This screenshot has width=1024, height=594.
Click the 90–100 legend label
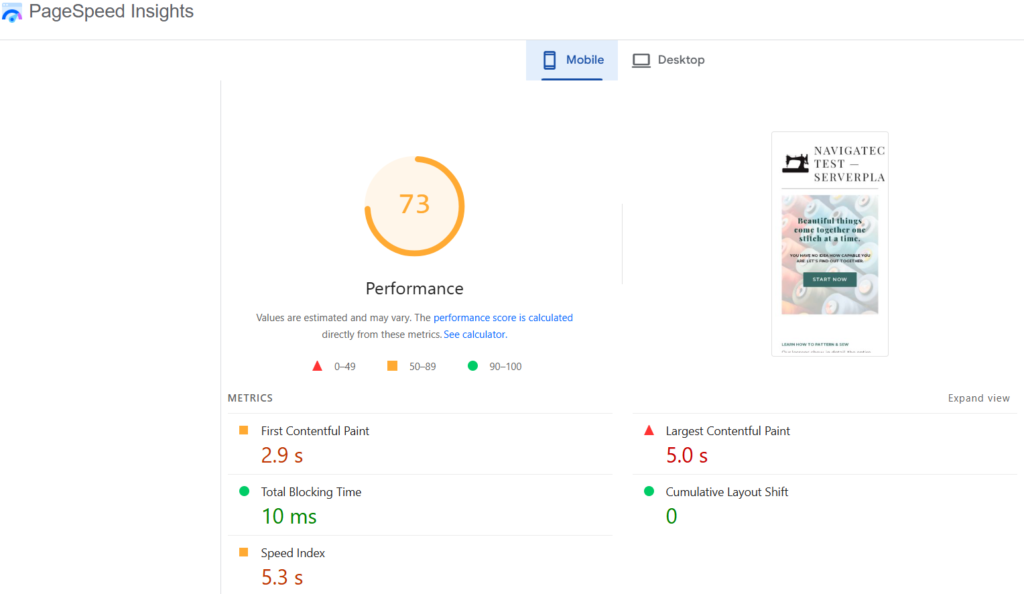(x=505, y=367)
